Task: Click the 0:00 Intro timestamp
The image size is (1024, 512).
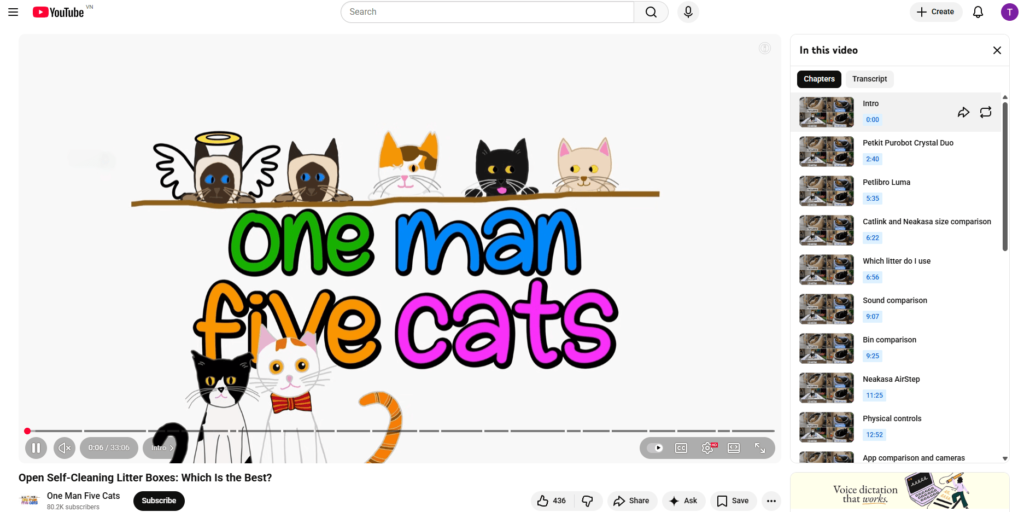Action: click(x=872, y=120)
